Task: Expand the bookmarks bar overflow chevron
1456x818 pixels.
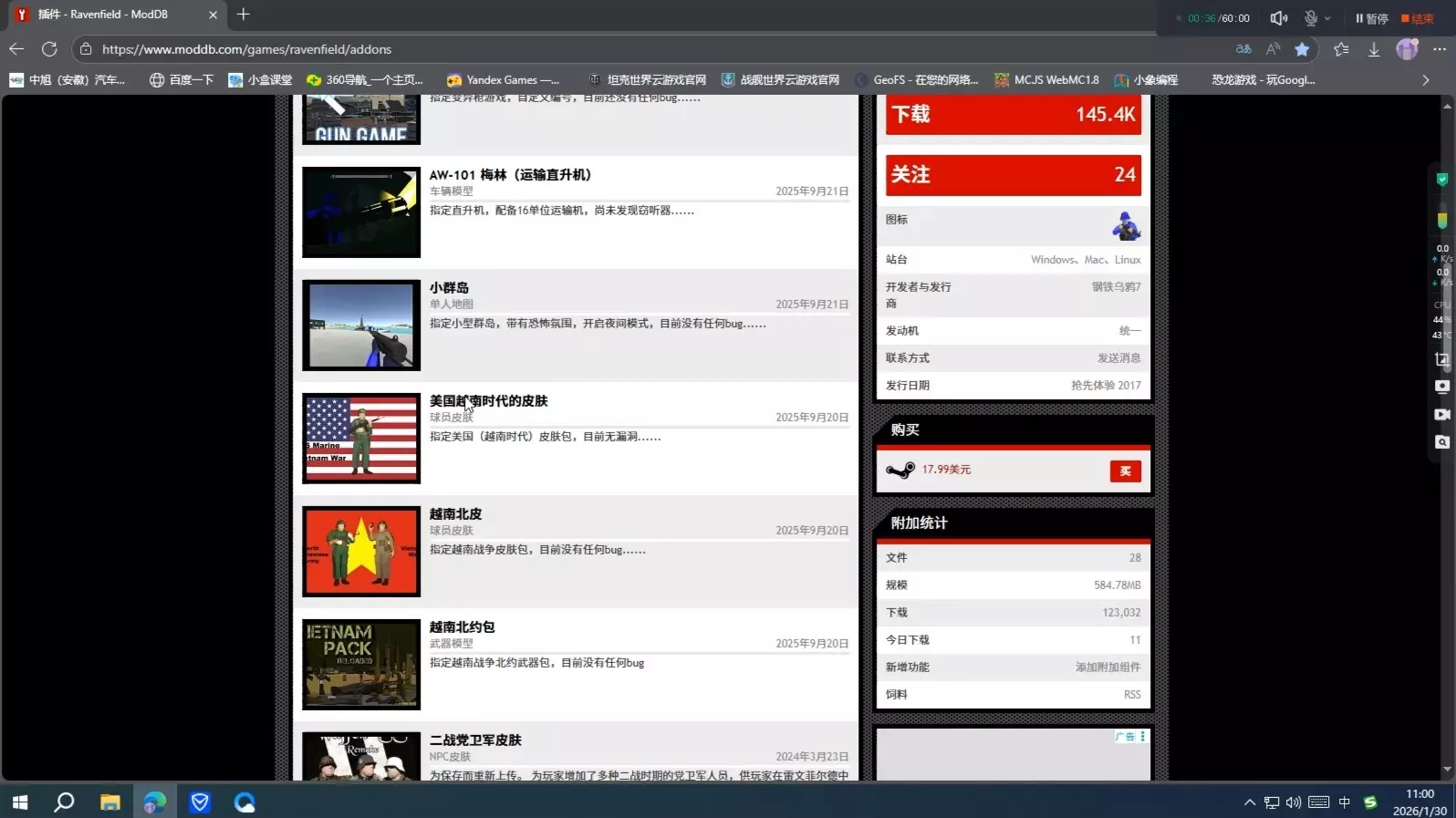Action: pos(1426,80)
